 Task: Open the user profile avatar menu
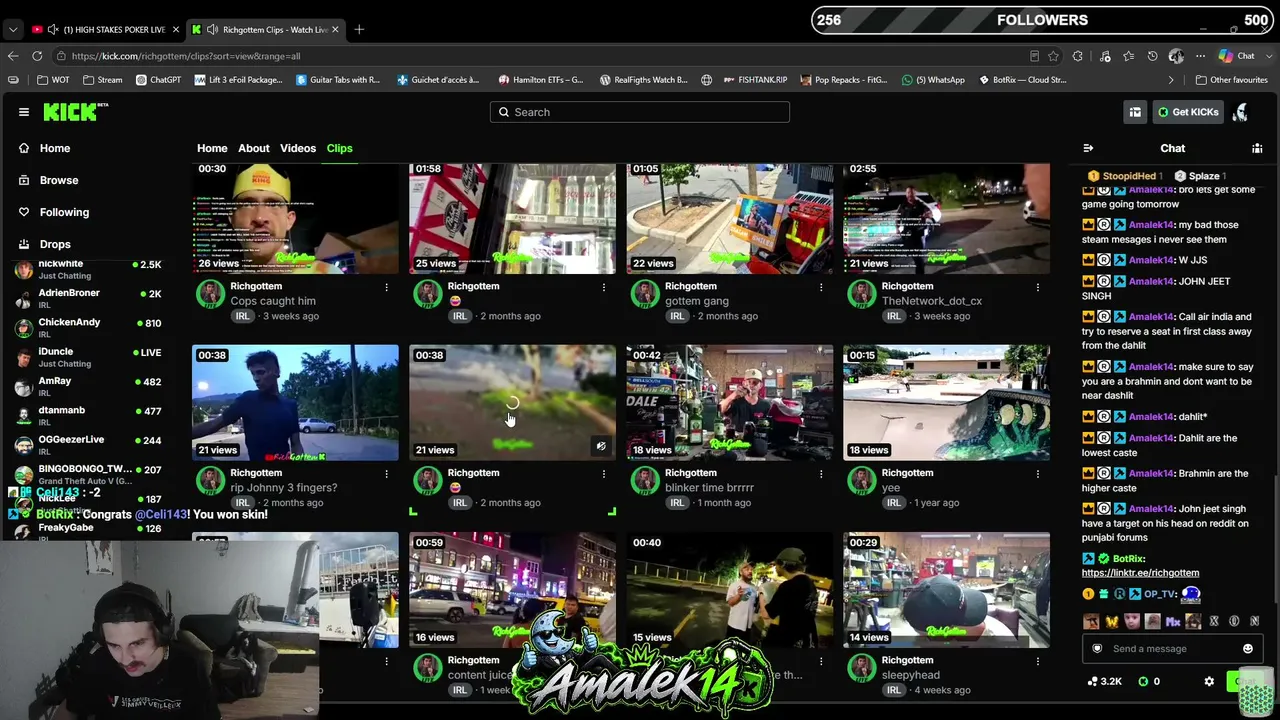[x=1240, y=112]
